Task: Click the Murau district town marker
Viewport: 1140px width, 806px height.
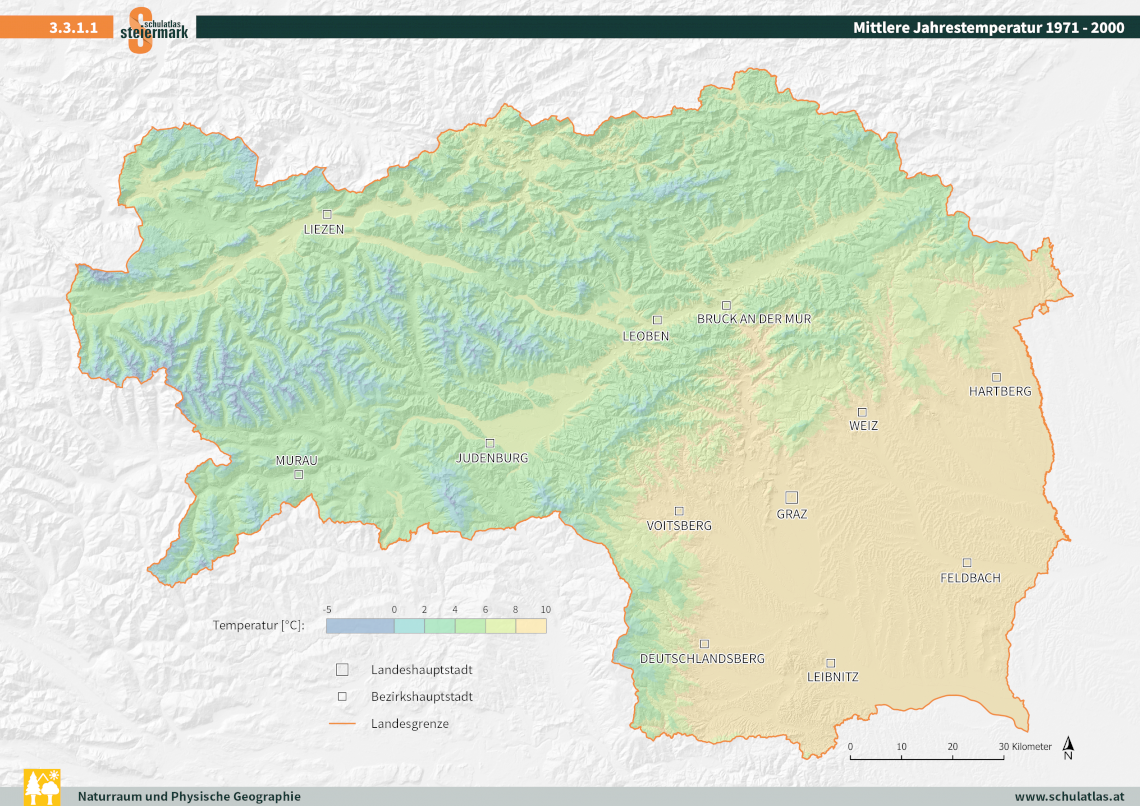Action: pyautogui.click(x=298, y=475)
